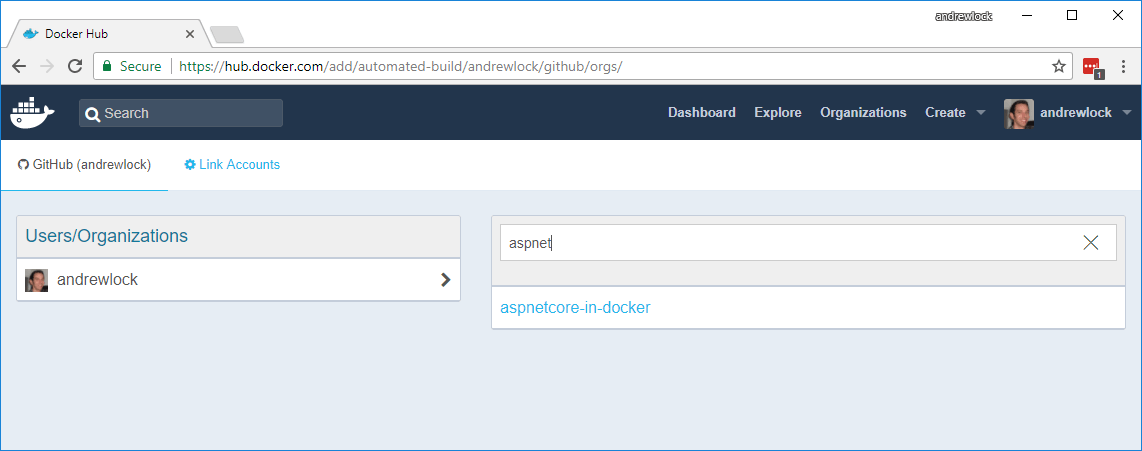Click into the Docker Hub Search field

(181, 113)
